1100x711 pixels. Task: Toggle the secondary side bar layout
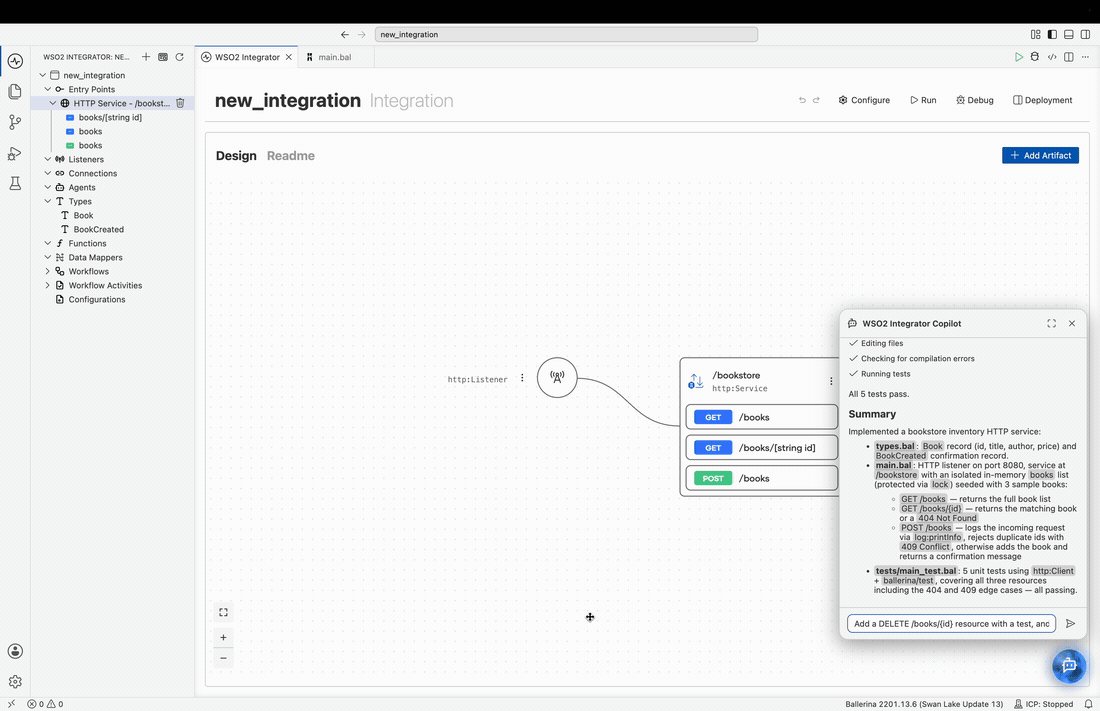[1085, 34]
